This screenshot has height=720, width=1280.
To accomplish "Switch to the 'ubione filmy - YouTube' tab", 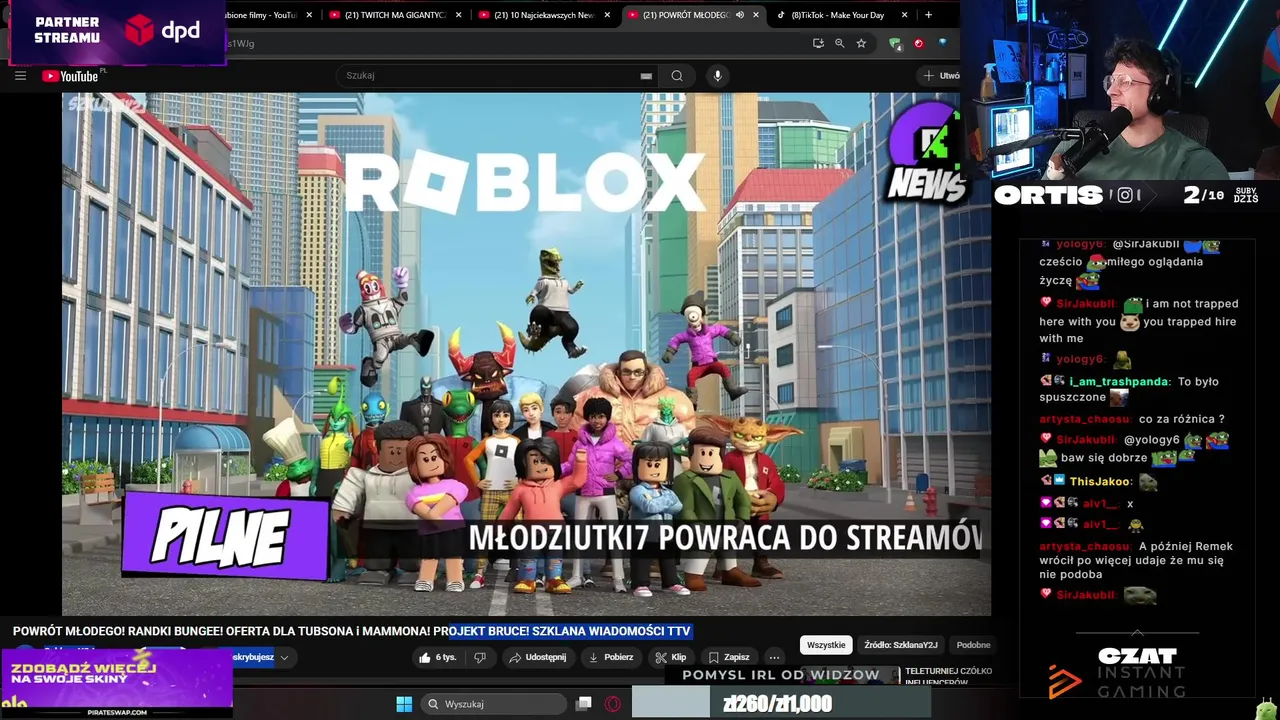I will [262, 15].
